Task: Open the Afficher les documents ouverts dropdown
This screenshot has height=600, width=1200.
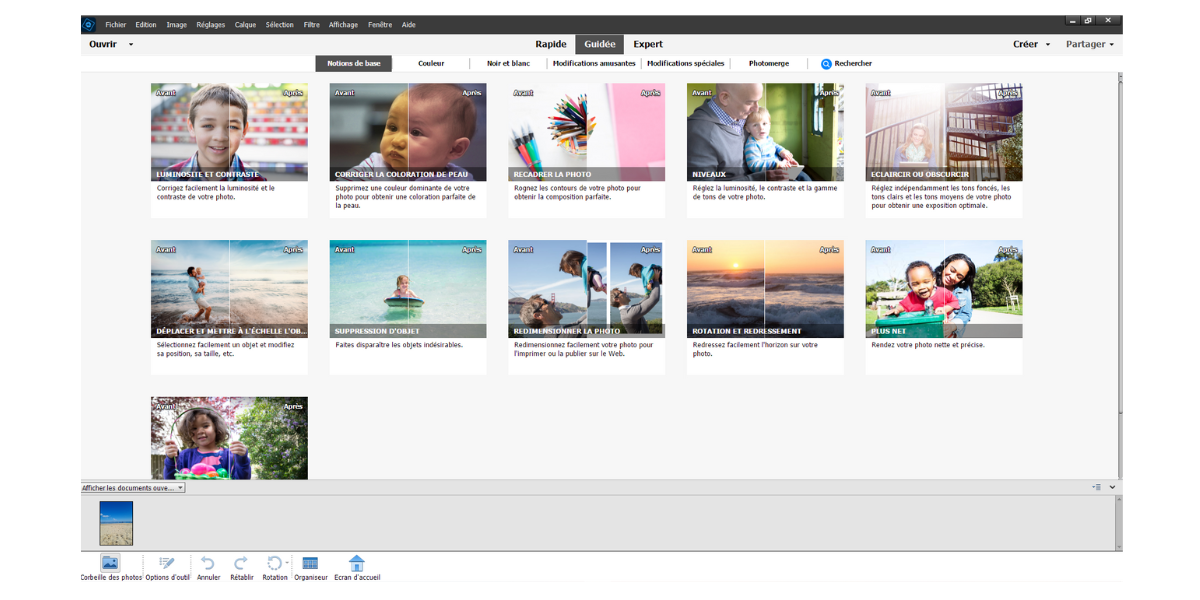Action: tap(133, 488)
